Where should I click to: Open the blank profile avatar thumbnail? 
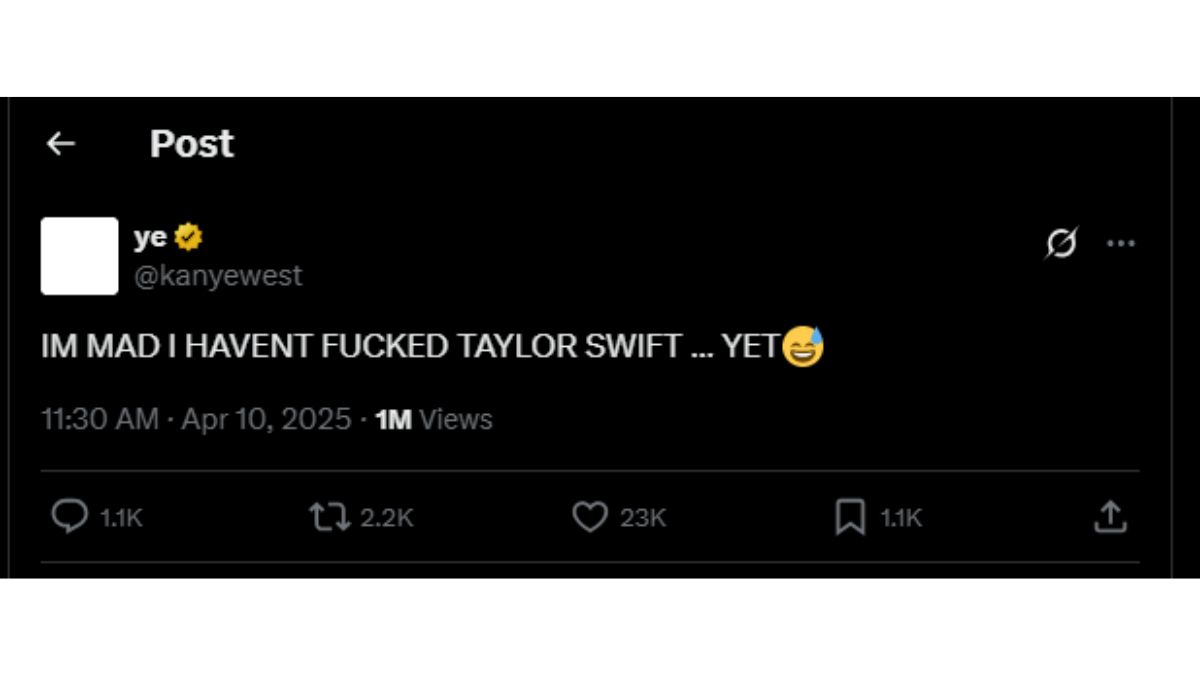[79, 256]
